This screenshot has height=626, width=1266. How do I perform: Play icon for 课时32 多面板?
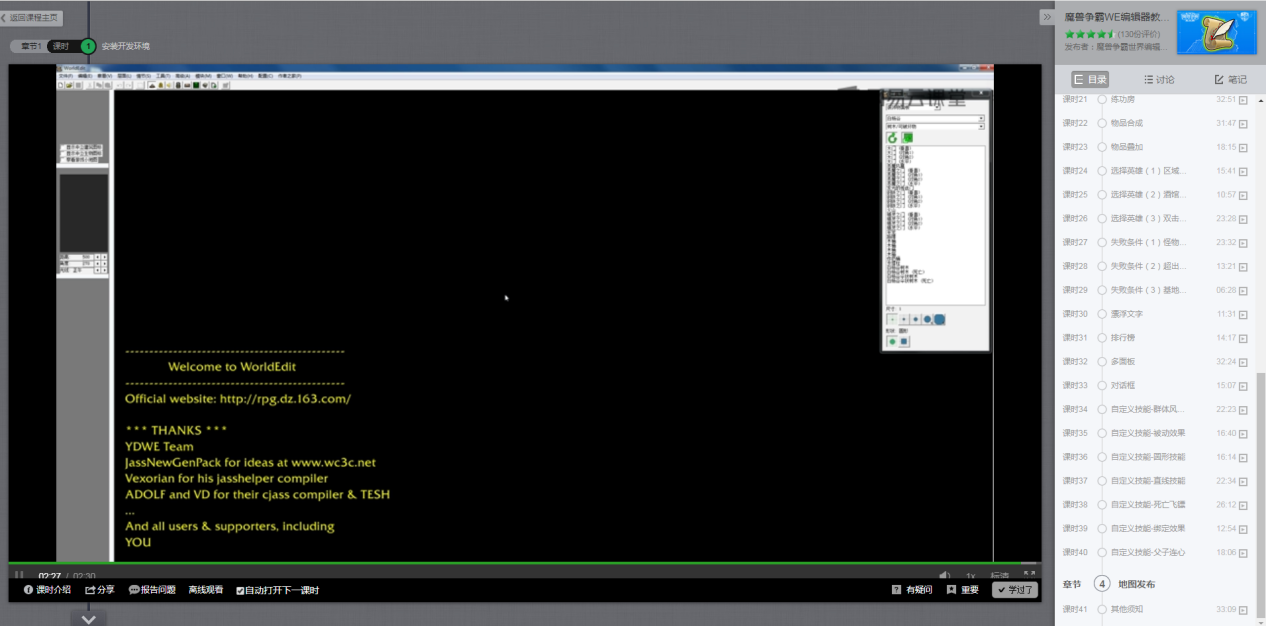click(x=1244, y=361)
